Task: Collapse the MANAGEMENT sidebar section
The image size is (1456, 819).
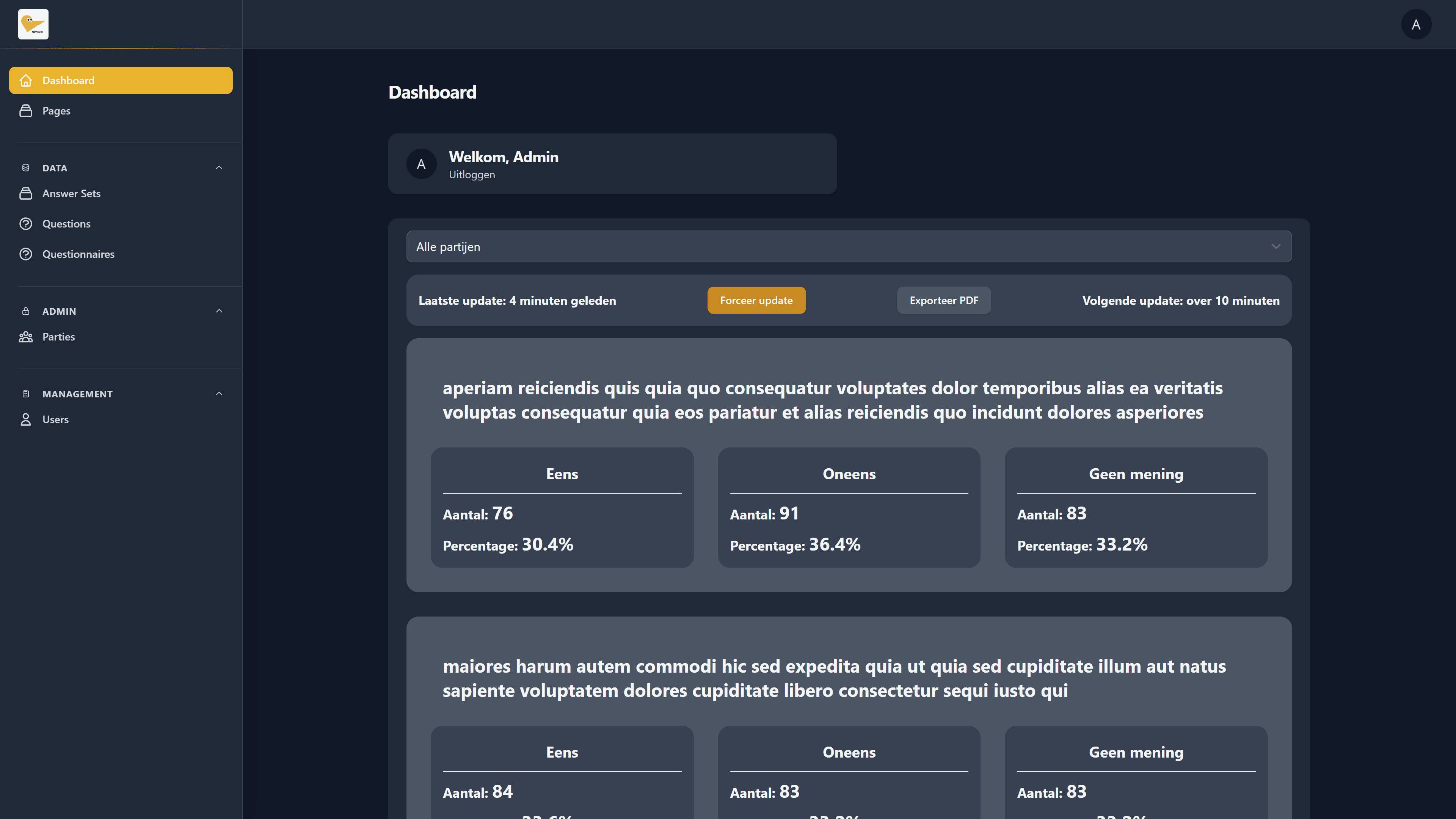Action: coord(219,394)
